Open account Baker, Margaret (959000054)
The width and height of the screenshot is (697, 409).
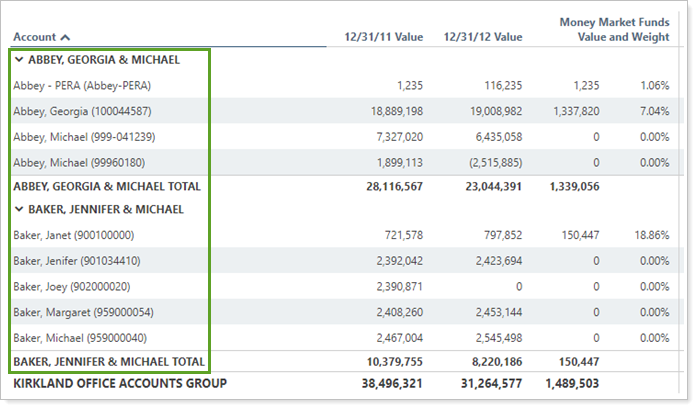[x=82, y=311]
